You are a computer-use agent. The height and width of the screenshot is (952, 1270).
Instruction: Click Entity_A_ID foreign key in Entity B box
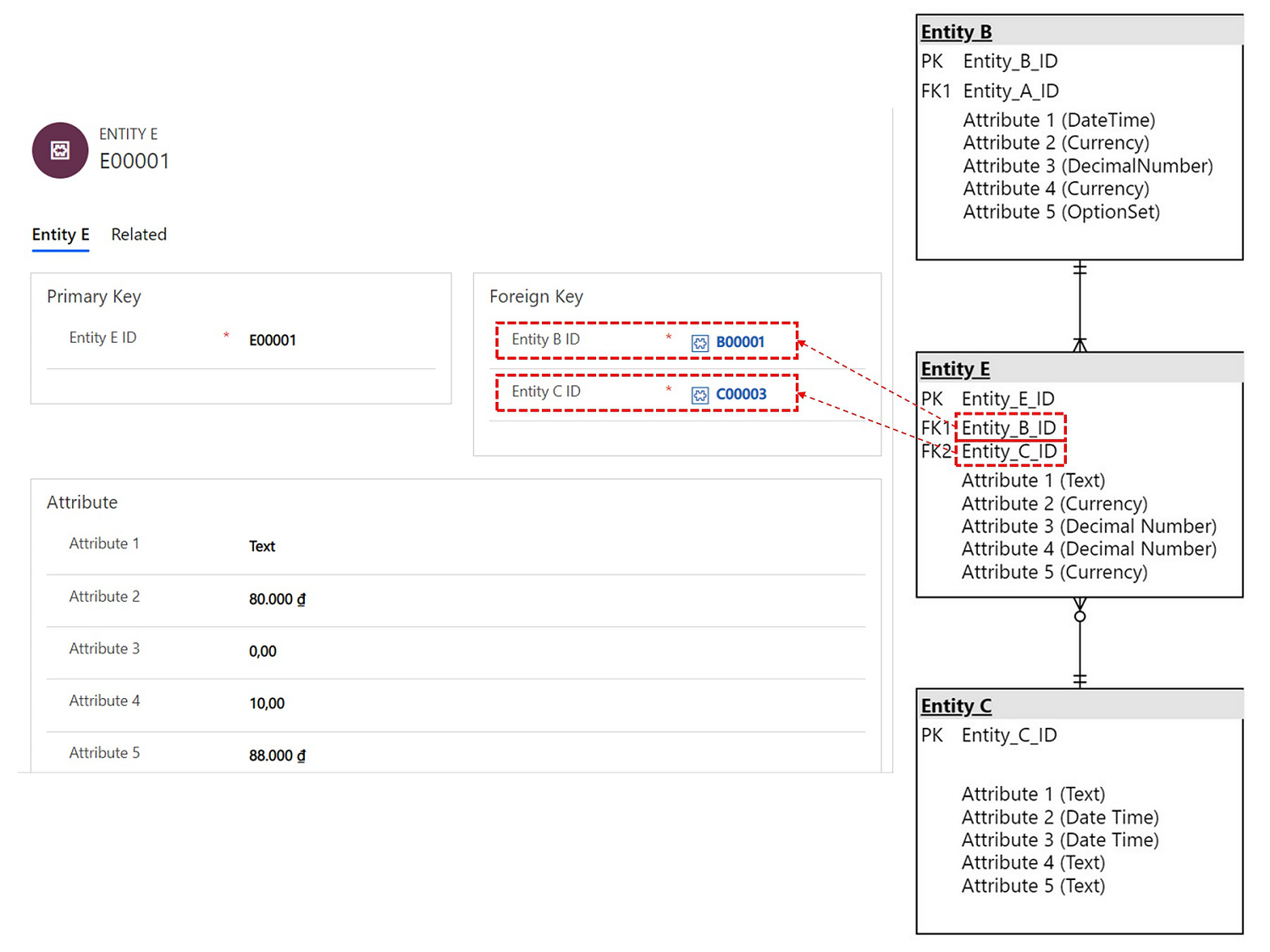point(1011,91)
